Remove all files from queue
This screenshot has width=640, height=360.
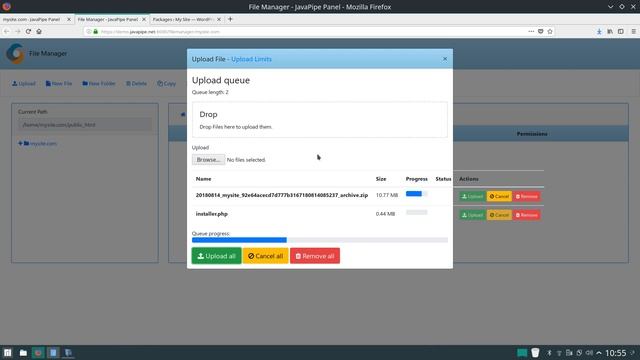(315, 256)
